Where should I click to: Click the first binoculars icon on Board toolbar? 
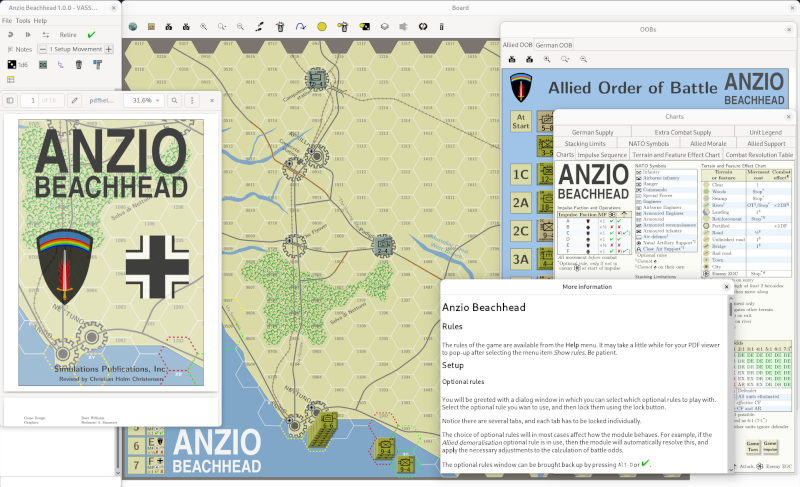pos(169,27)
